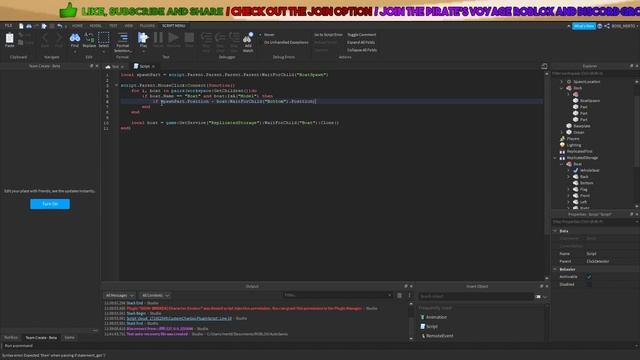
Task: Click the undo arrow in quick access bar
Action: [x=60, y=26]
